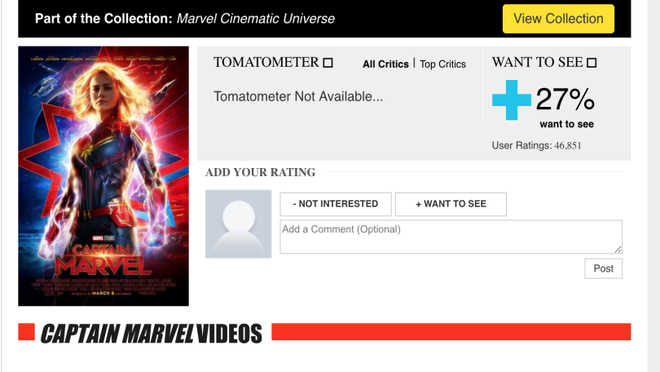Open the Want To See info square icon

(591, 63)
